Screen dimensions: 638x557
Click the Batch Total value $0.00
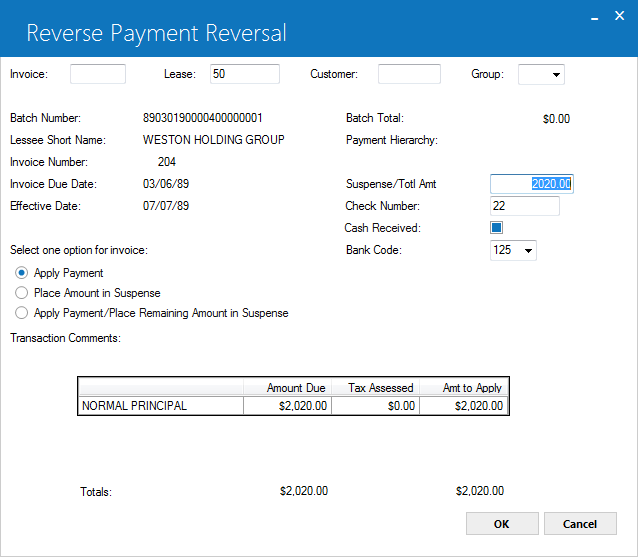(556, 119)
